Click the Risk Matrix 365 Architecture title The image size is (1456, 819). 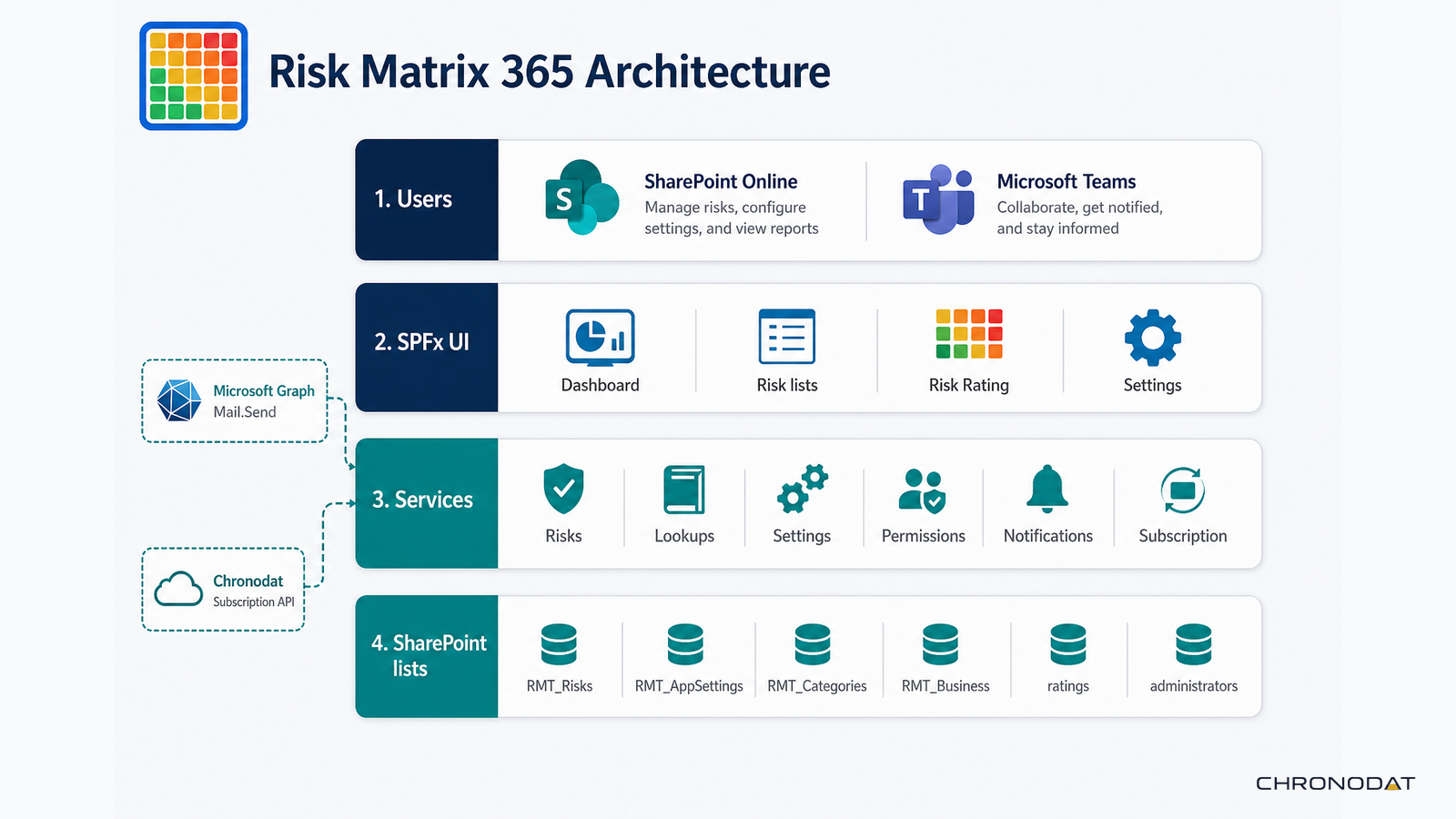click(550, 72)
